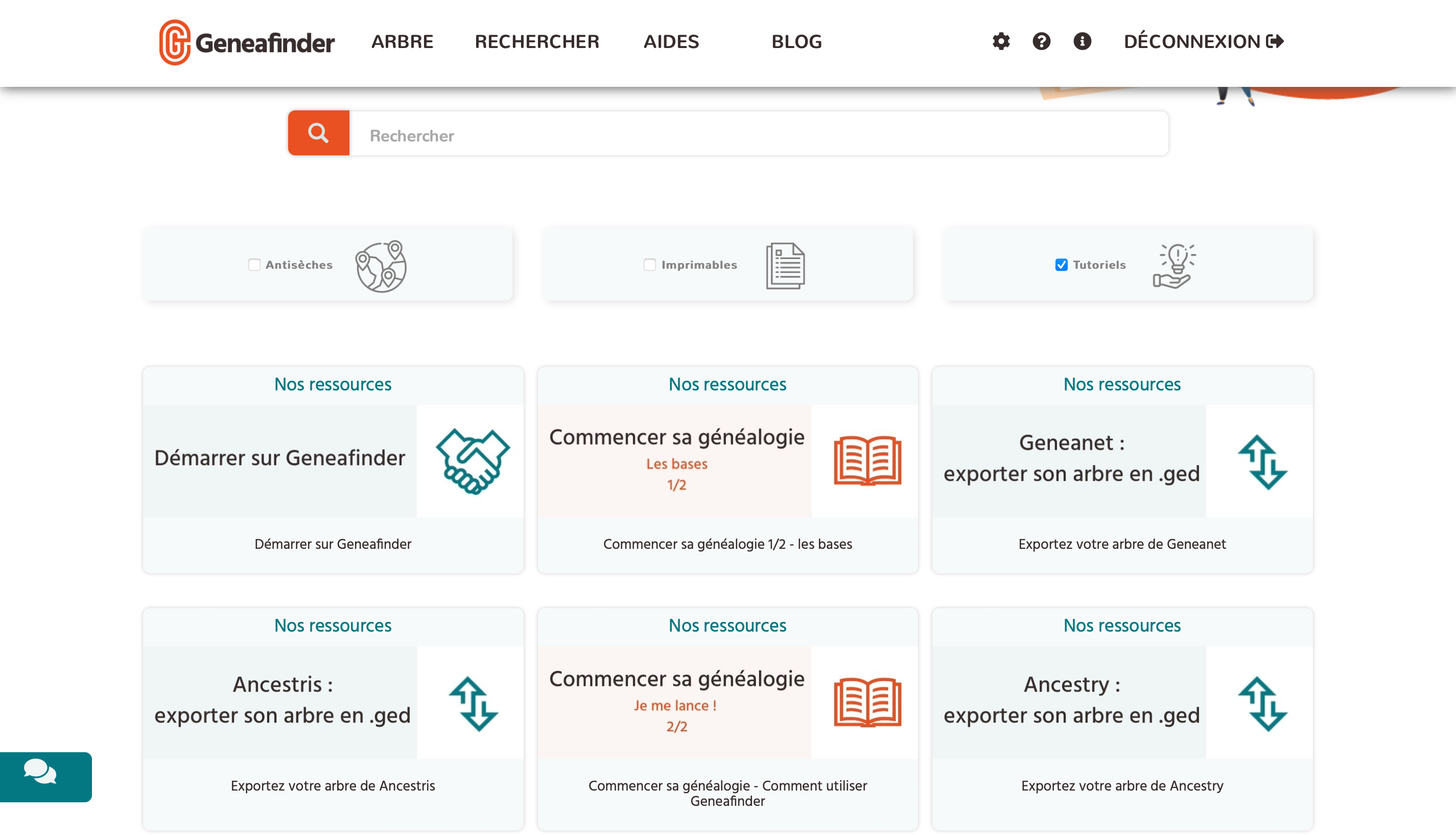Click the arrows icon on Geneanet card
This screenshot has height=835, width=1456.
(1262, 462)
